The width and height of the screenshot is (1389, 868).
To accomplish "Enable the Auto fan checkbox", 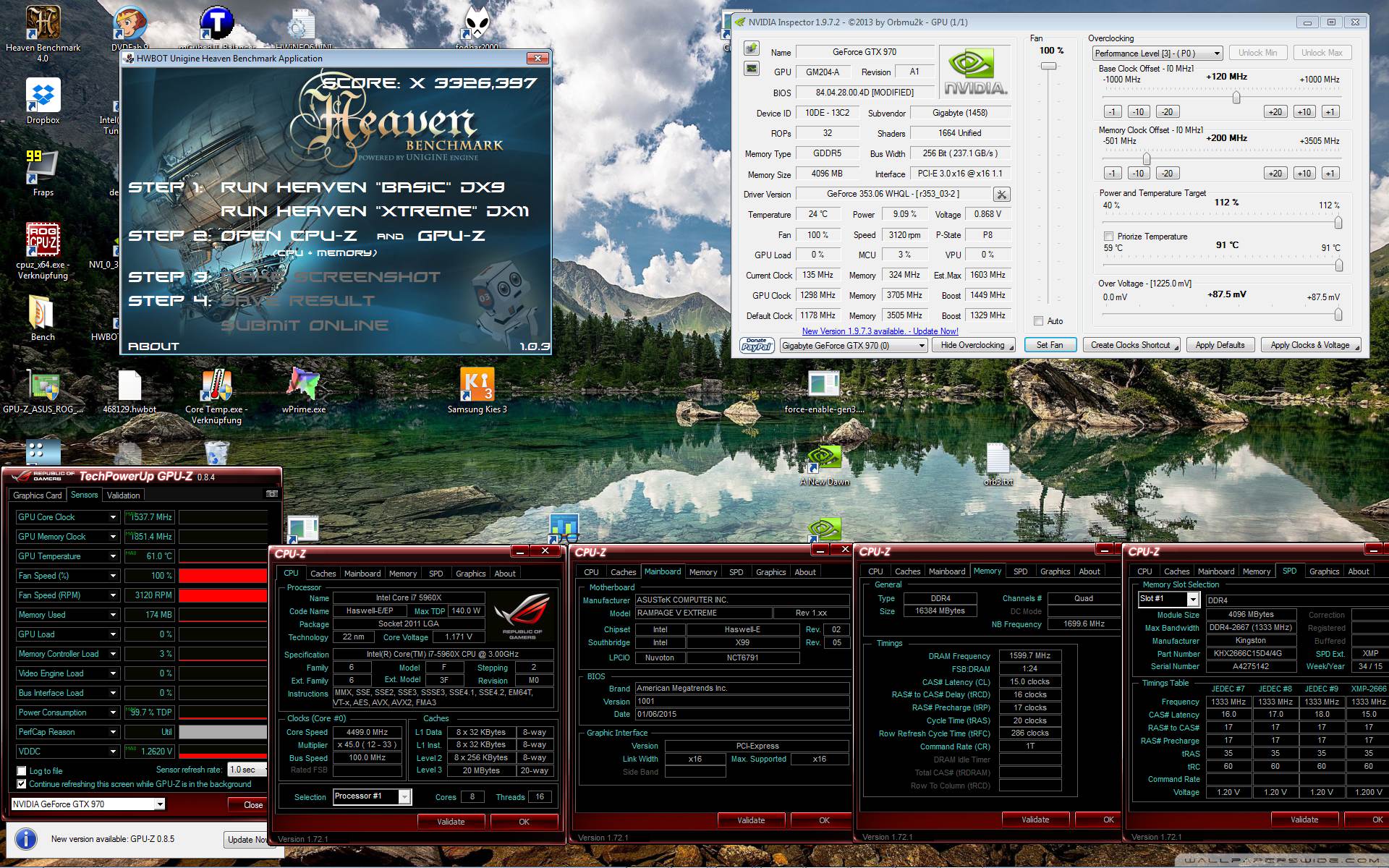I will [x=1039, y=321].
